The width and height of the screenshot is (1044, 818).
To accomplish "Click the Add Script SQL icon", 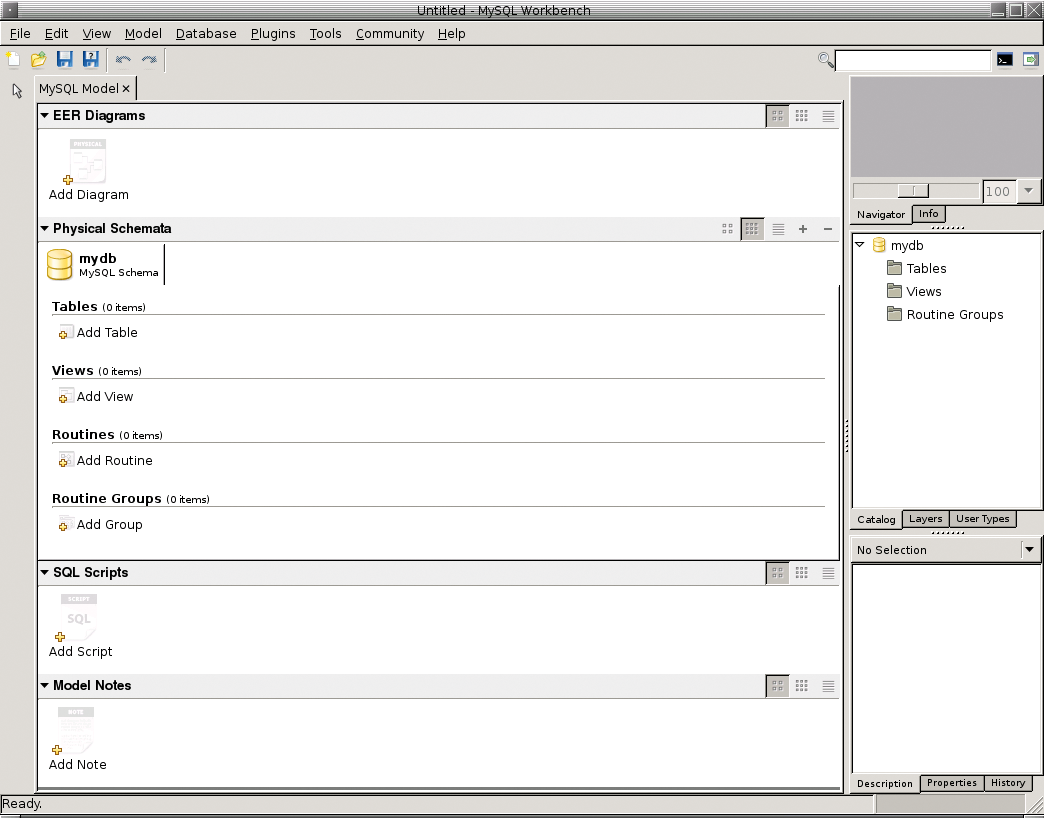I will click(x=79, y=618).
